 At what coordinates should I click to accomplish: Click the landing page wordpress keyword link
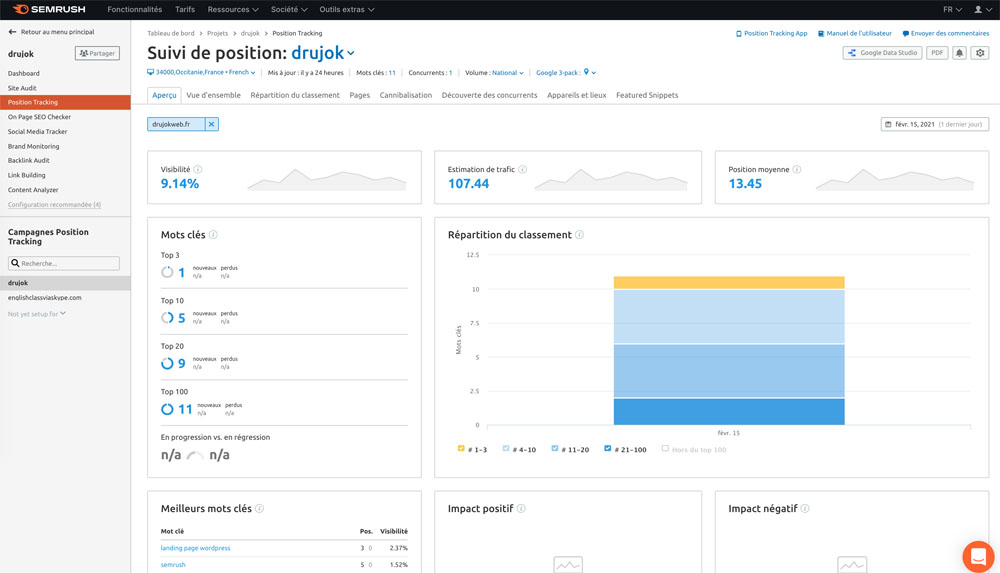click(195, 548)
